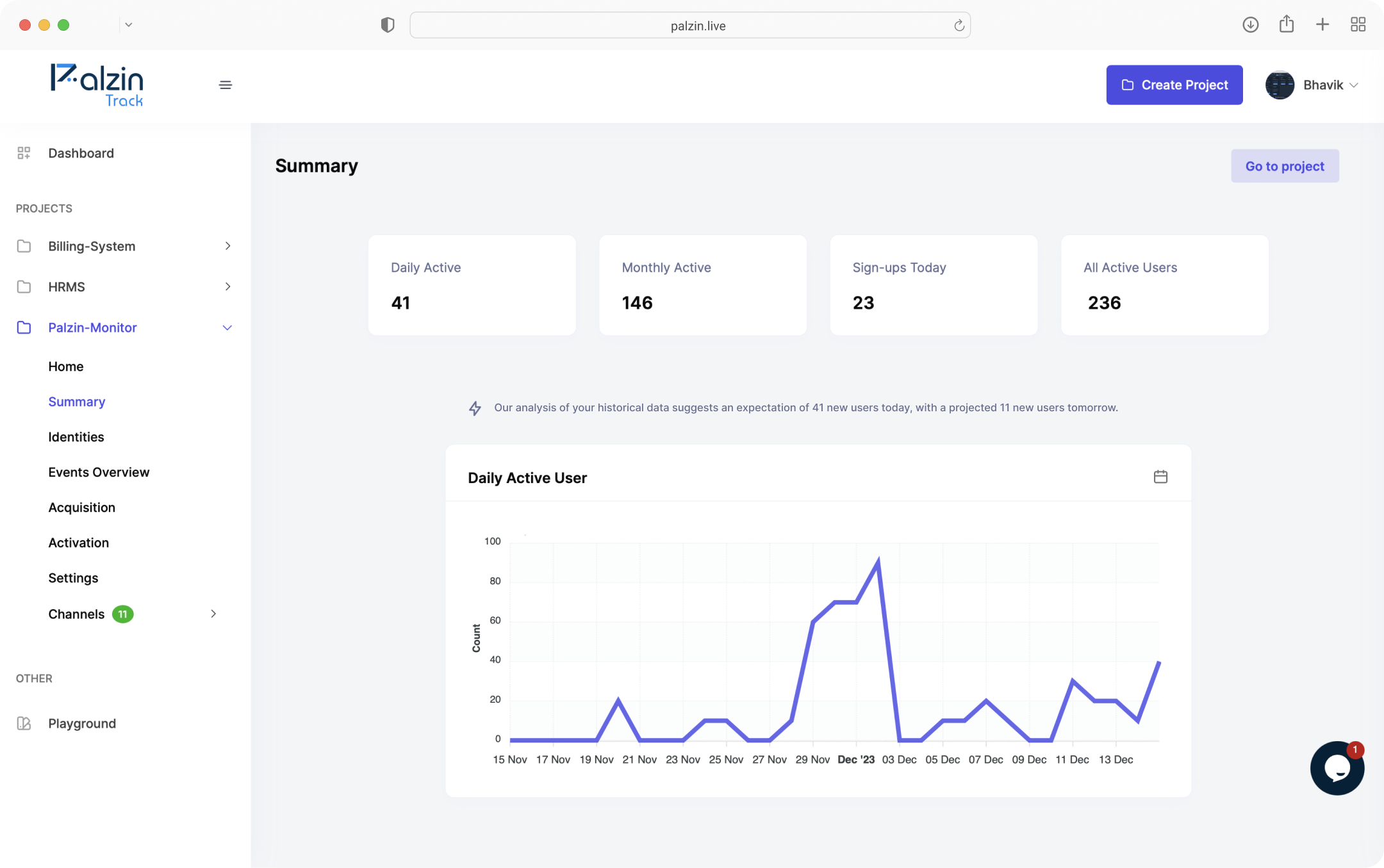Collapse the Palzin-Monitor project

coord(227,328)
